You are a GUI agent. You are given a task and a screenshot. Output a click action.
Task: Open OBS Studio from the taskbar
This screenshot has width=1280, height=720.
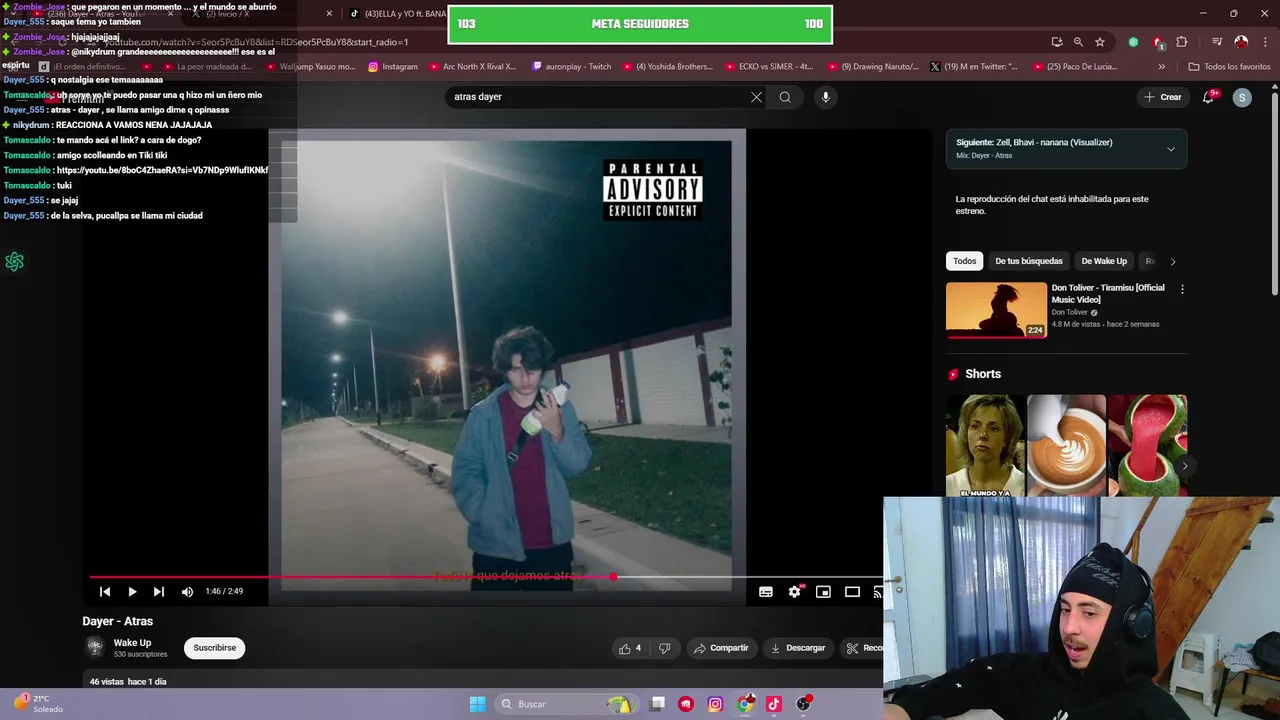coord(803,704)
